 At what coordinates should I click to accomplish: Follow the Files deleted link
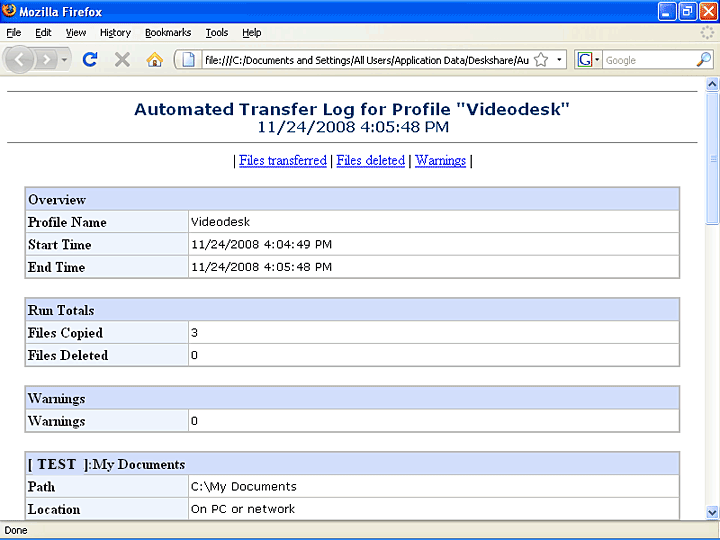(371, 161)
